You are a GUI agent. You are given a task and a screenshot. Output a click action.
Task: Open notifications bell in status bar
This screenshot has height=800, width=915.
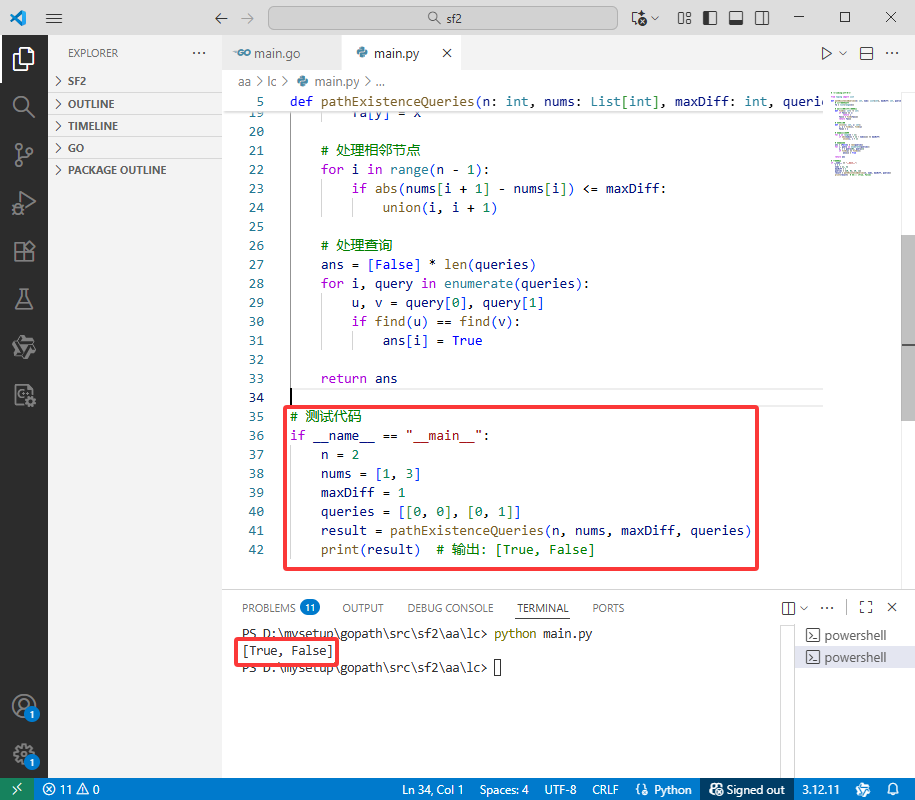click(893, 789)
